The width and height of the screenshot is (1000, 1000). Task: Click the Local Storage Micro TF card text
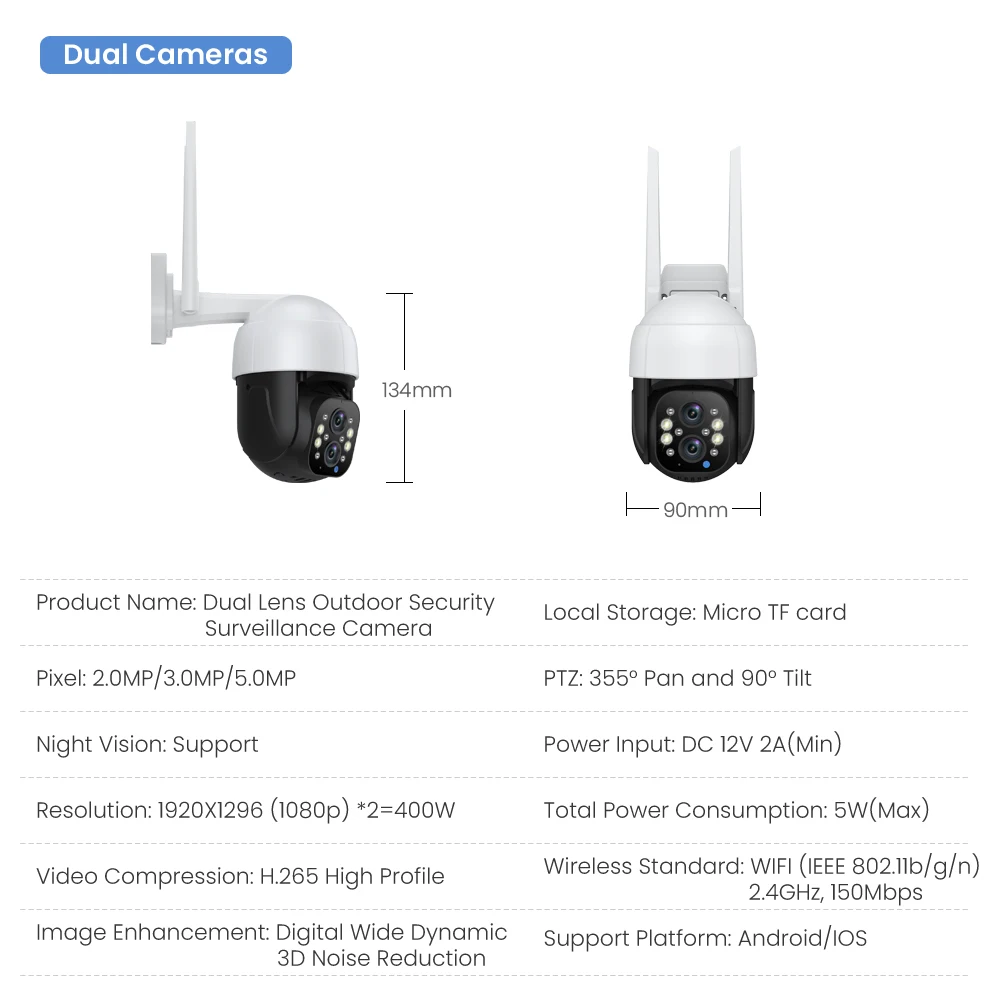pos(695,612)
